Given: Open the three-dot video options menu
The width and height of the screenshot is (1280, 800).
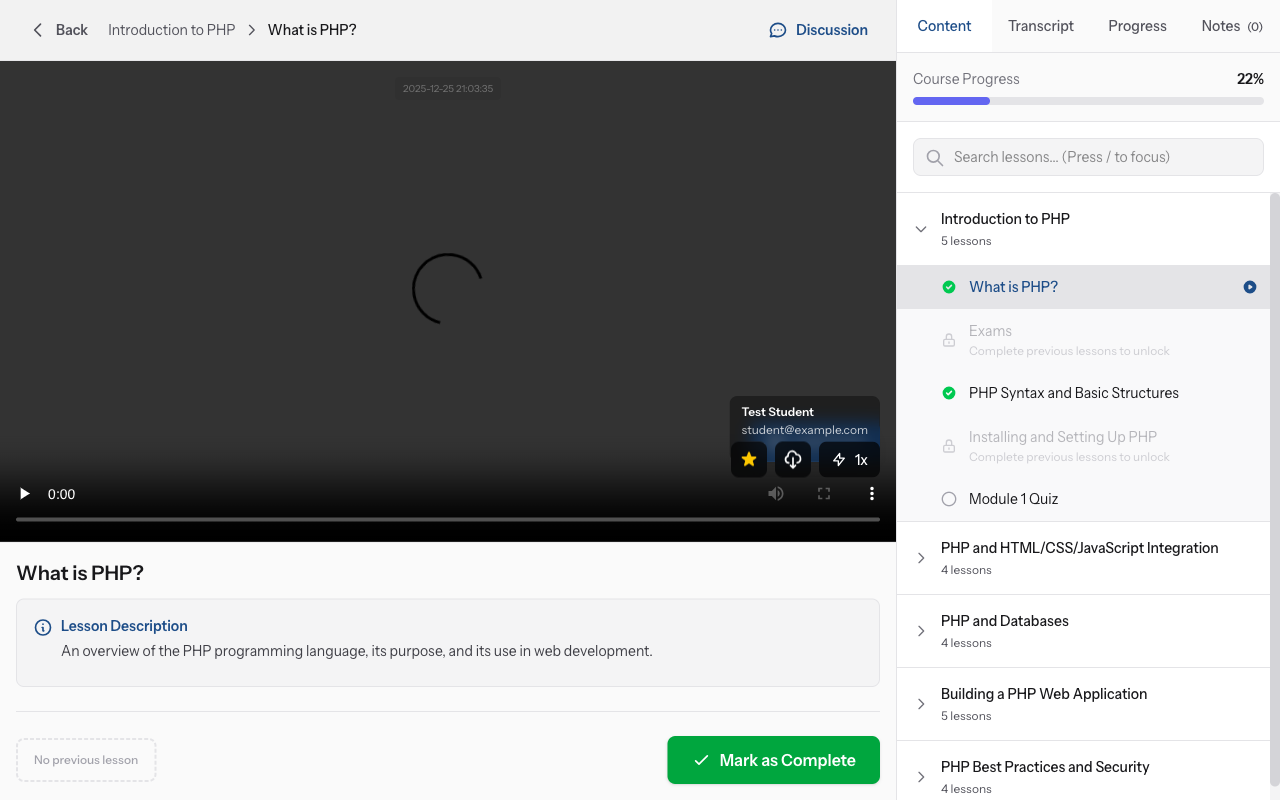Looking at the screenshot, I should pos(871,493).
